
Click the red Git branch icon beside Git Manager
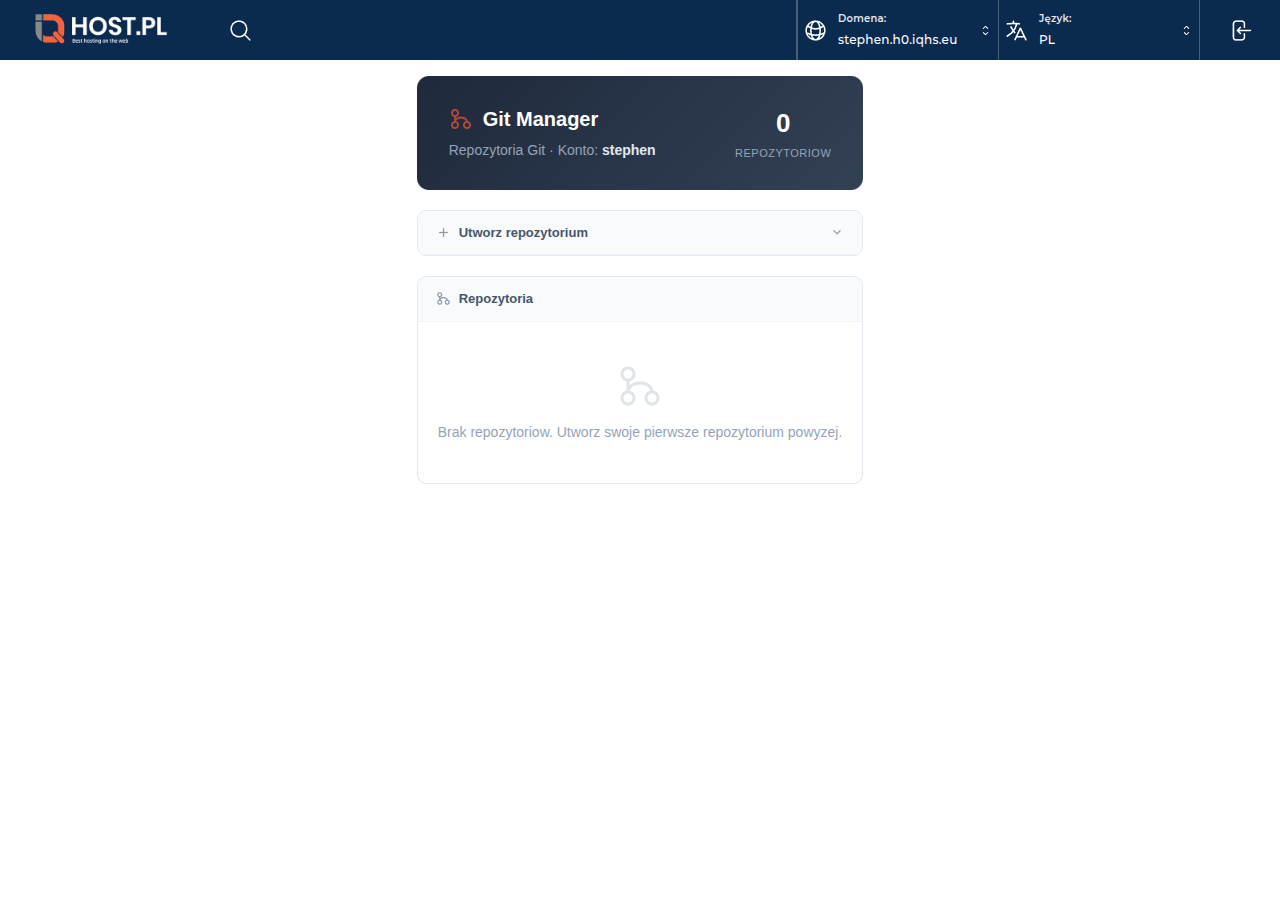(x=459, y=118)
